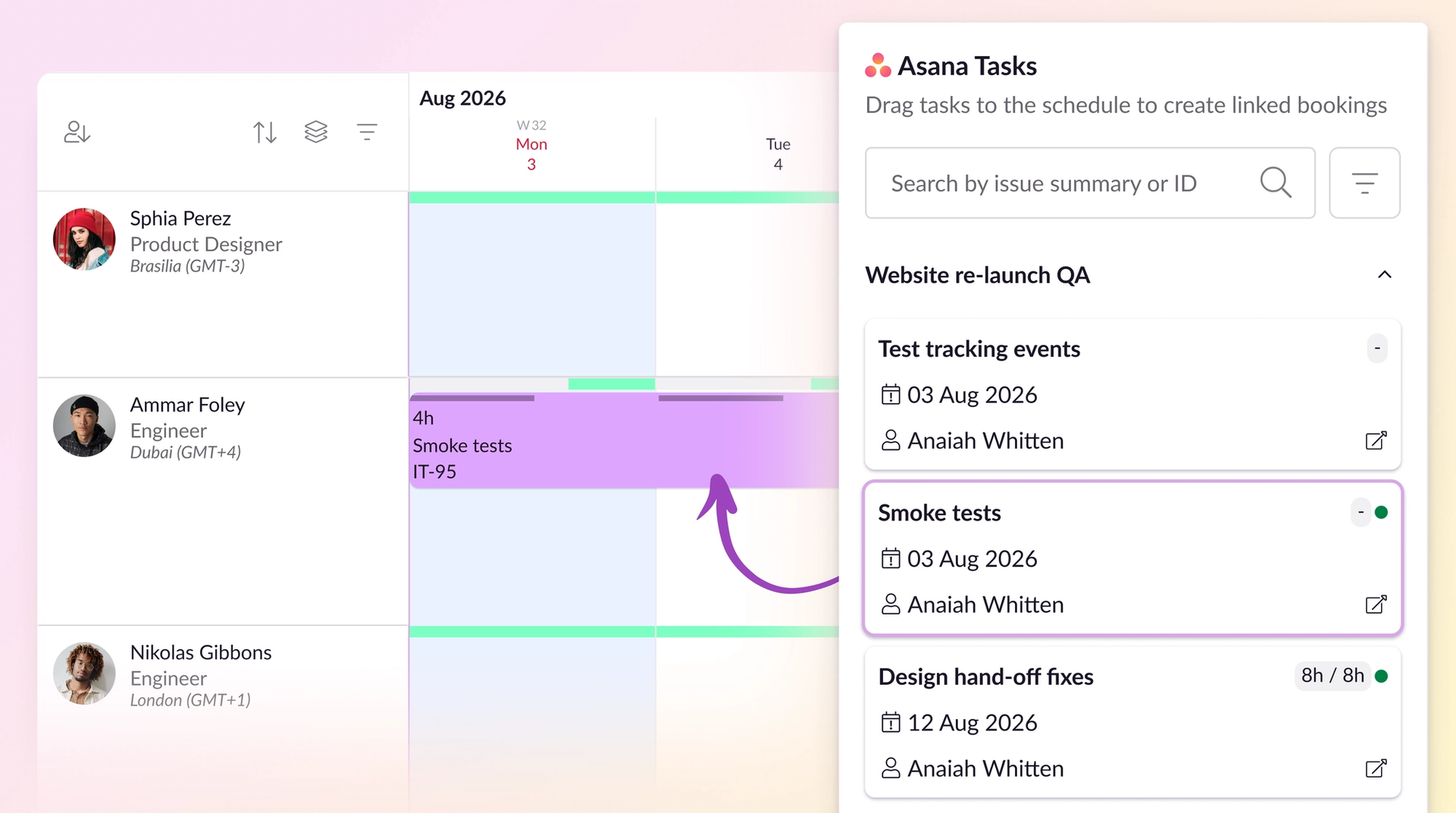This screenshot has width=1456, height=813.
Task: Toggle the green status dot on Design hand-off fixes
Action: tap(1382, 676)
